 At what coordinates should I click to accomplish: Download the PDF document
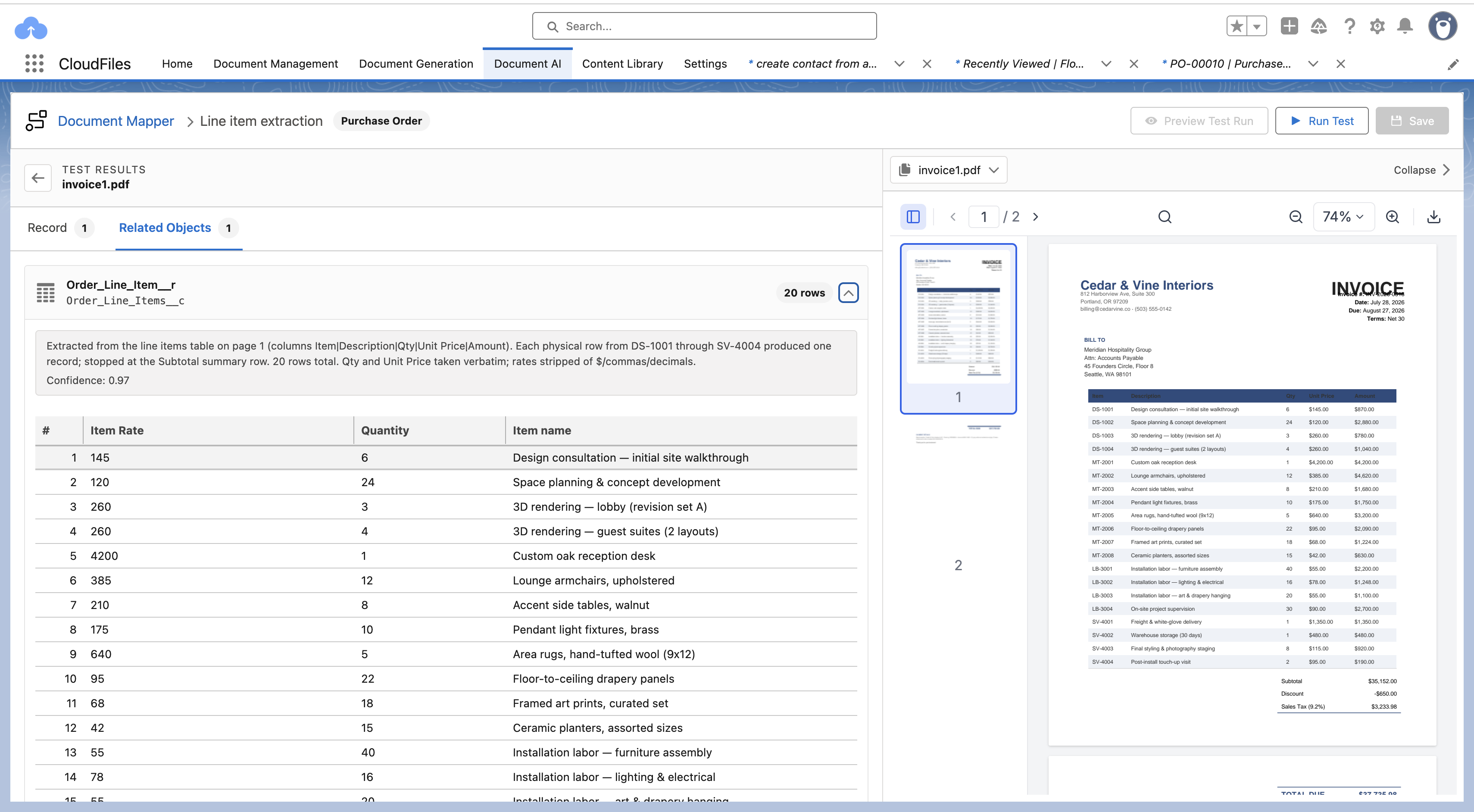[1434, 217]
